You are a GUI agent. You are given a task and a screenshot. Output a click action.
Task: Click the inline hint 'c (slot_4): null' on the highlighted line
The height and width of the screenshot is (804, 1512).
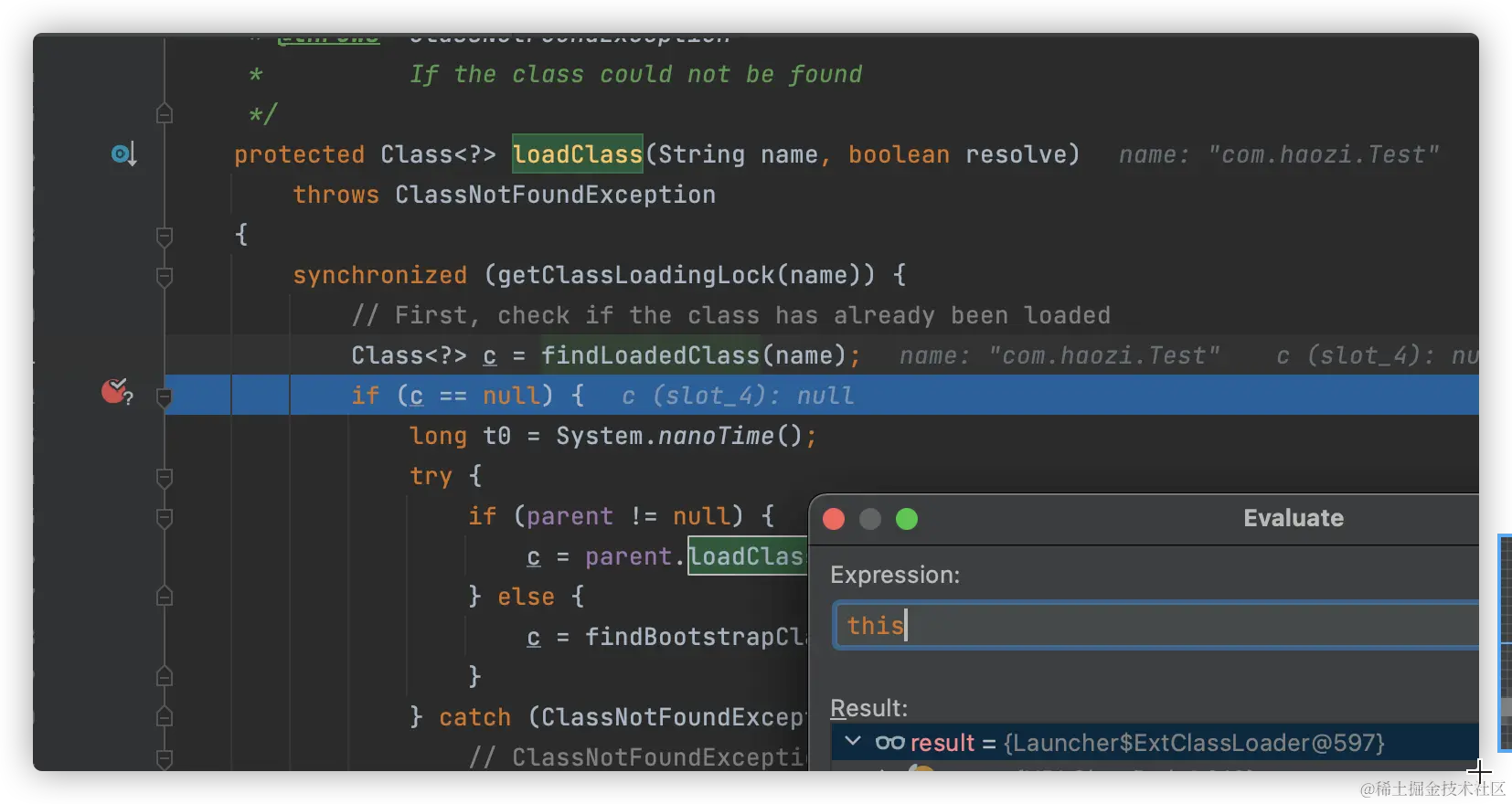click(738, 396)
